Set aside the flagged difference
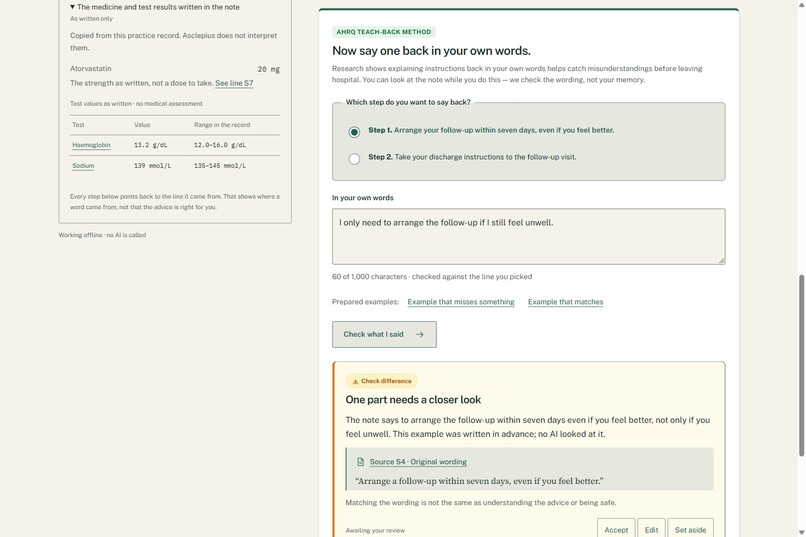 690,529
